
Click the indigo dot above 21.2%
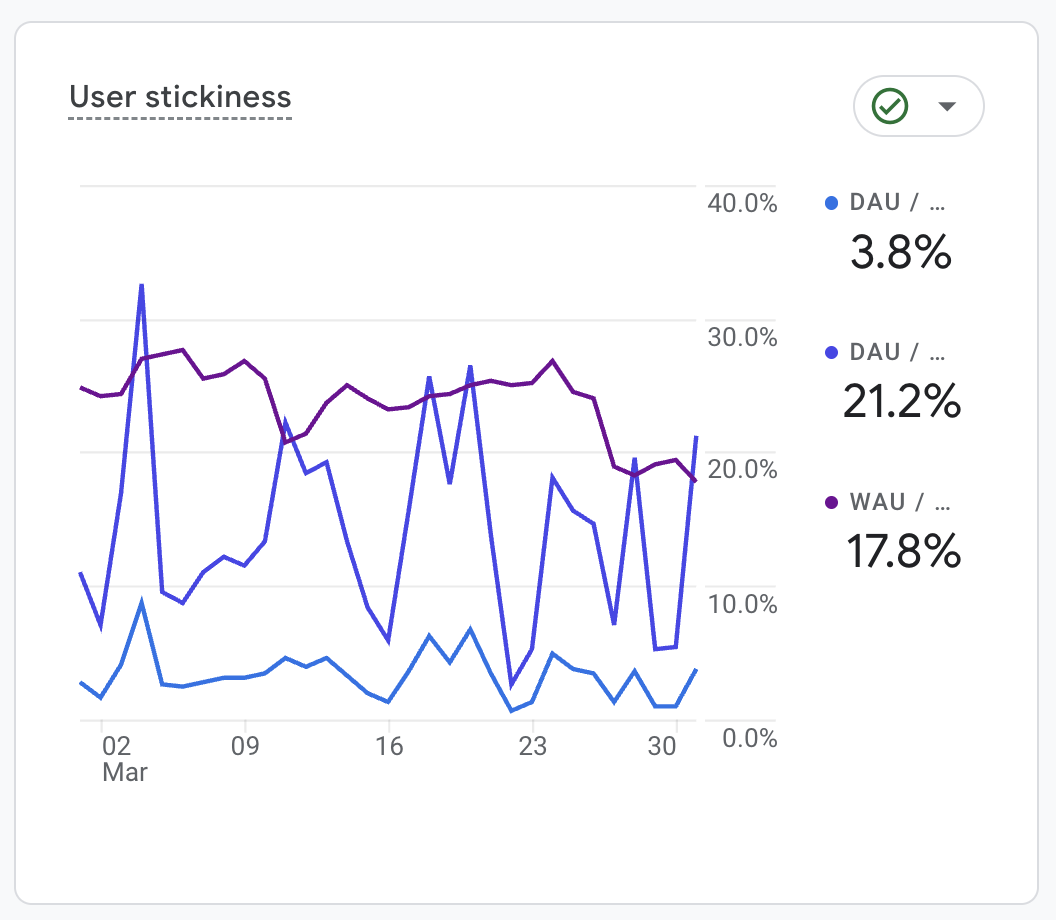click(x=830, y=352)
